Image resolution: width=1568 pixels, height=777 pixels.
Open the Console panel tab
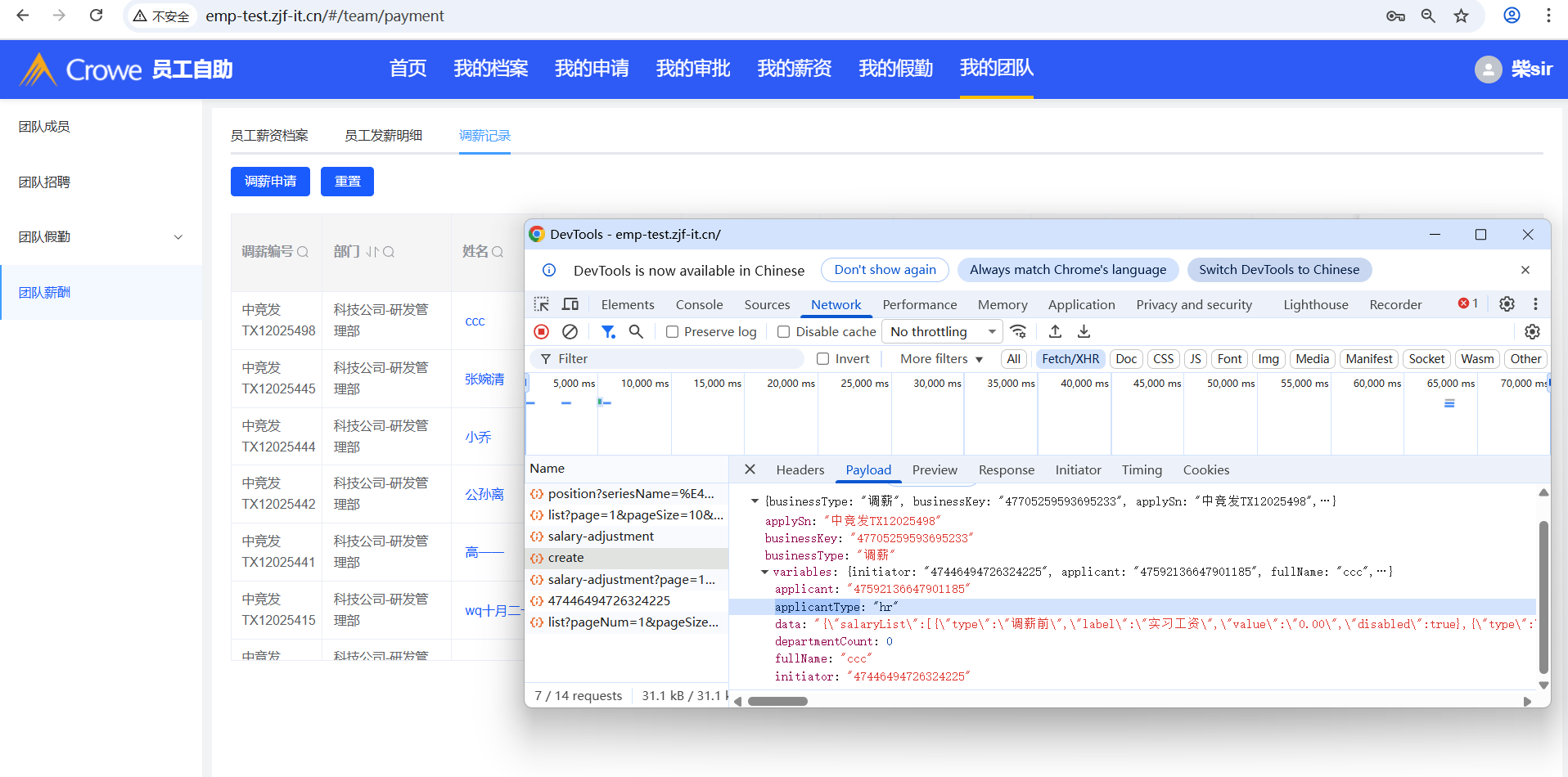[699, 304]
